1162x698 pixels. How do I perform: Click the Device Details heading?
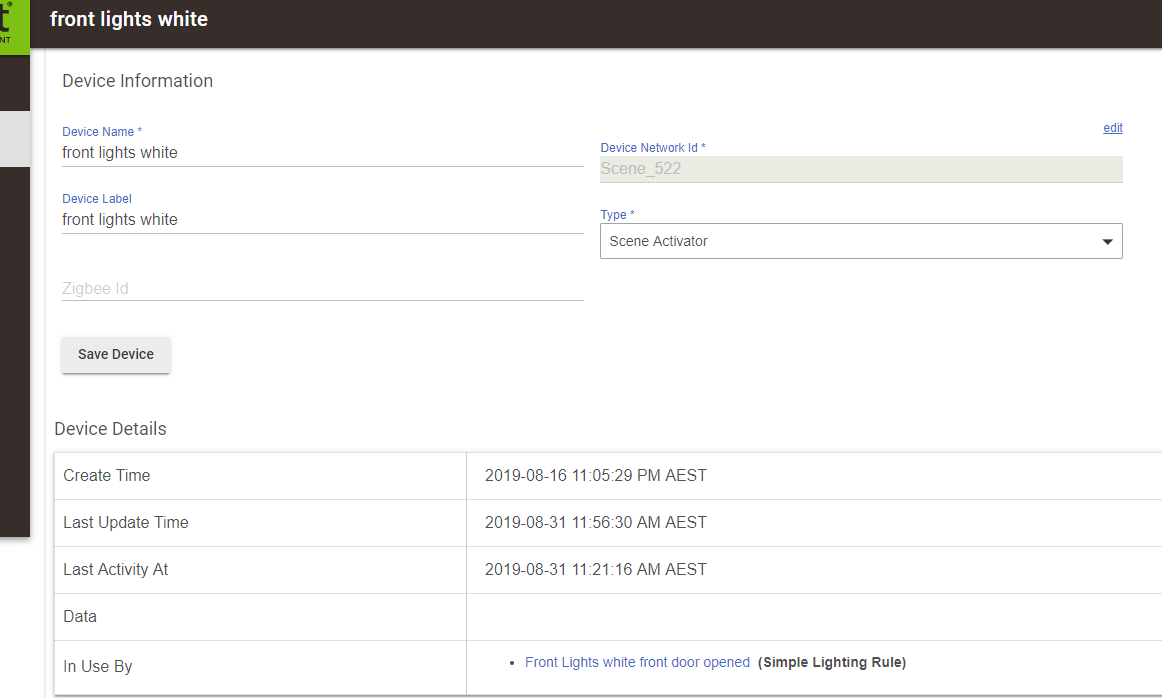point(110,429)
